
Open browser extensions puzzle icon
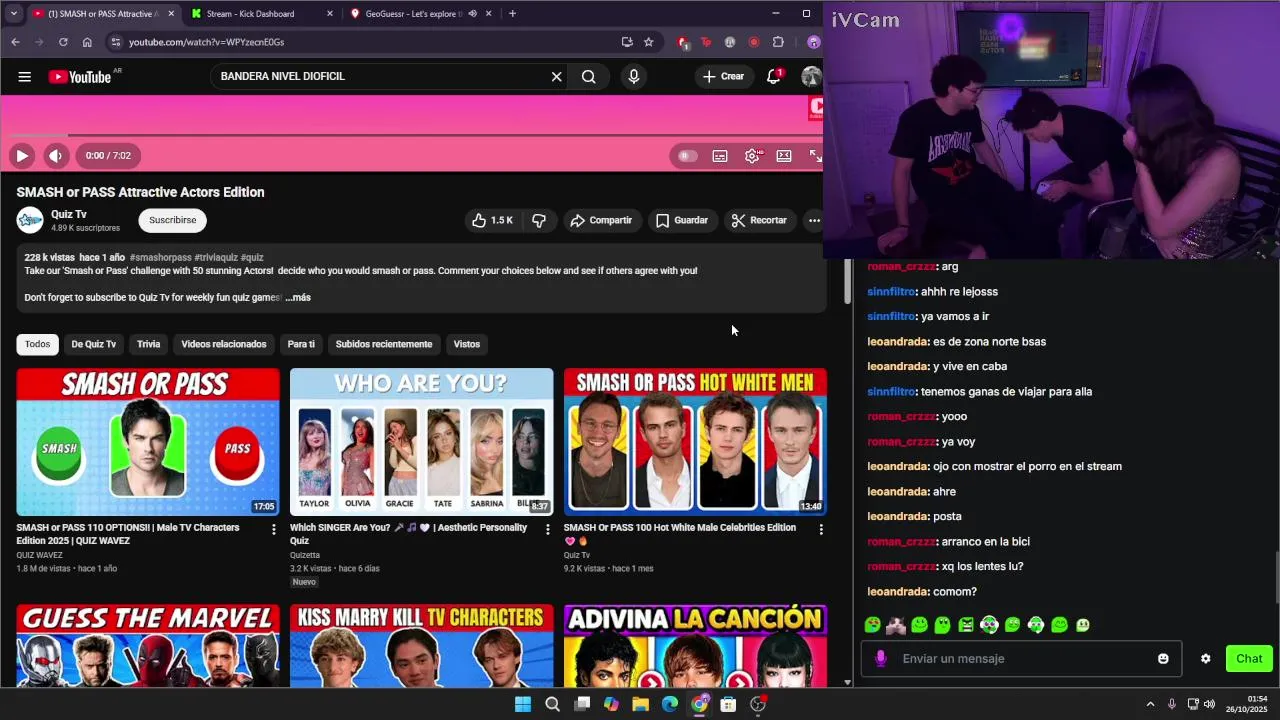pyautogui.click(x=778, y=42)
